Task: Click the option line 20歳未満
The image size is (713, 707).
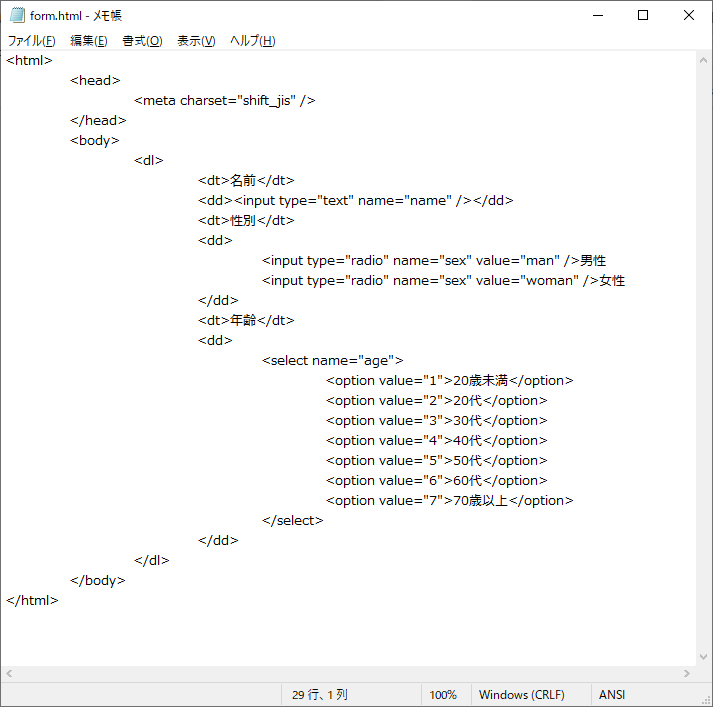Action: (450, 381)
